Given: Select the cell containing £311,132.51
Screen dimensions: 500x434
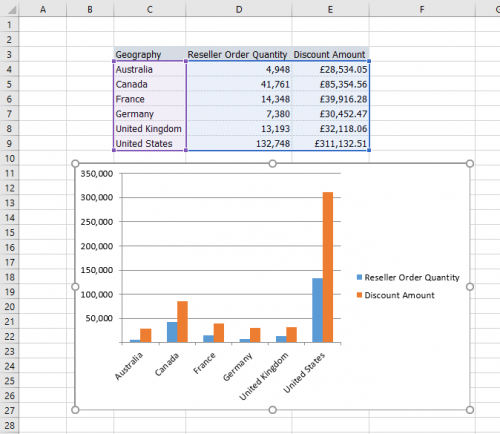Looking at the screenshot, I should click(330, 143).
